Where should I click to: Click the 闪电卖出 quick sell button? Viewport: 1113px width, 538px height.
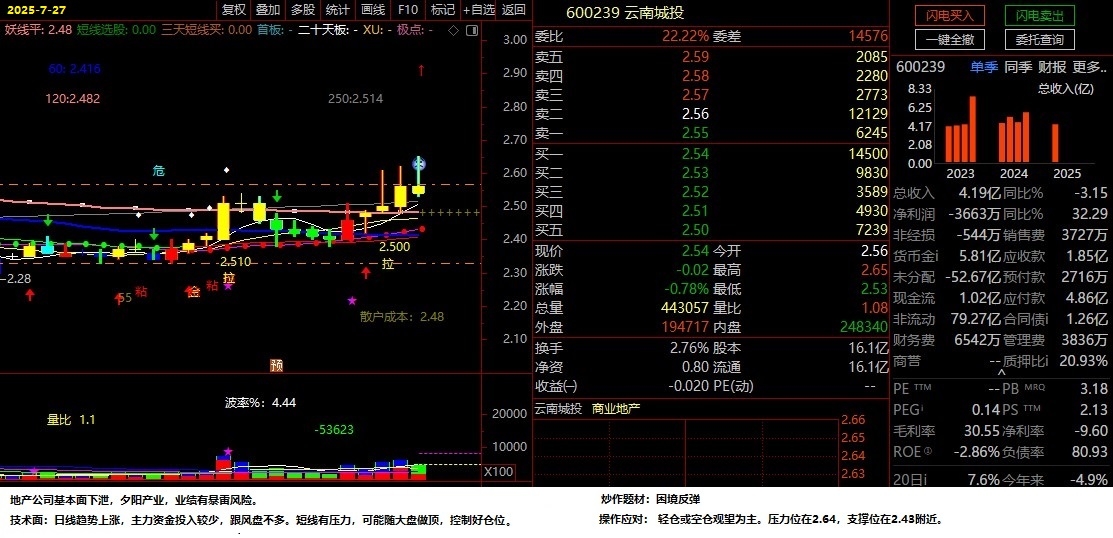(x=1040, y=15)
